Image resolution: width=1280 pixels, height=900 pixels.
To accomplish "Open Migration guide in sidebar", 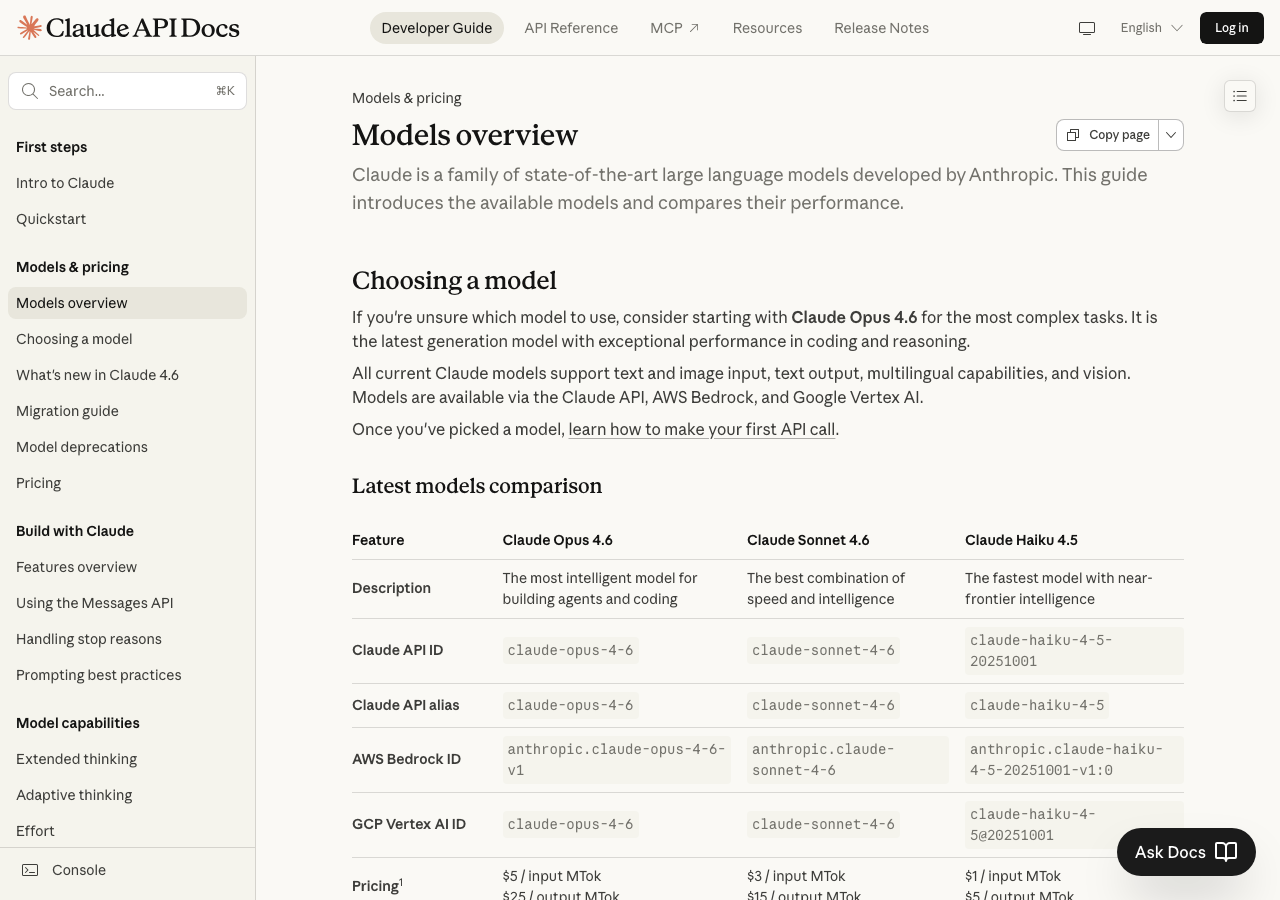I will click(x=67, y=411).
